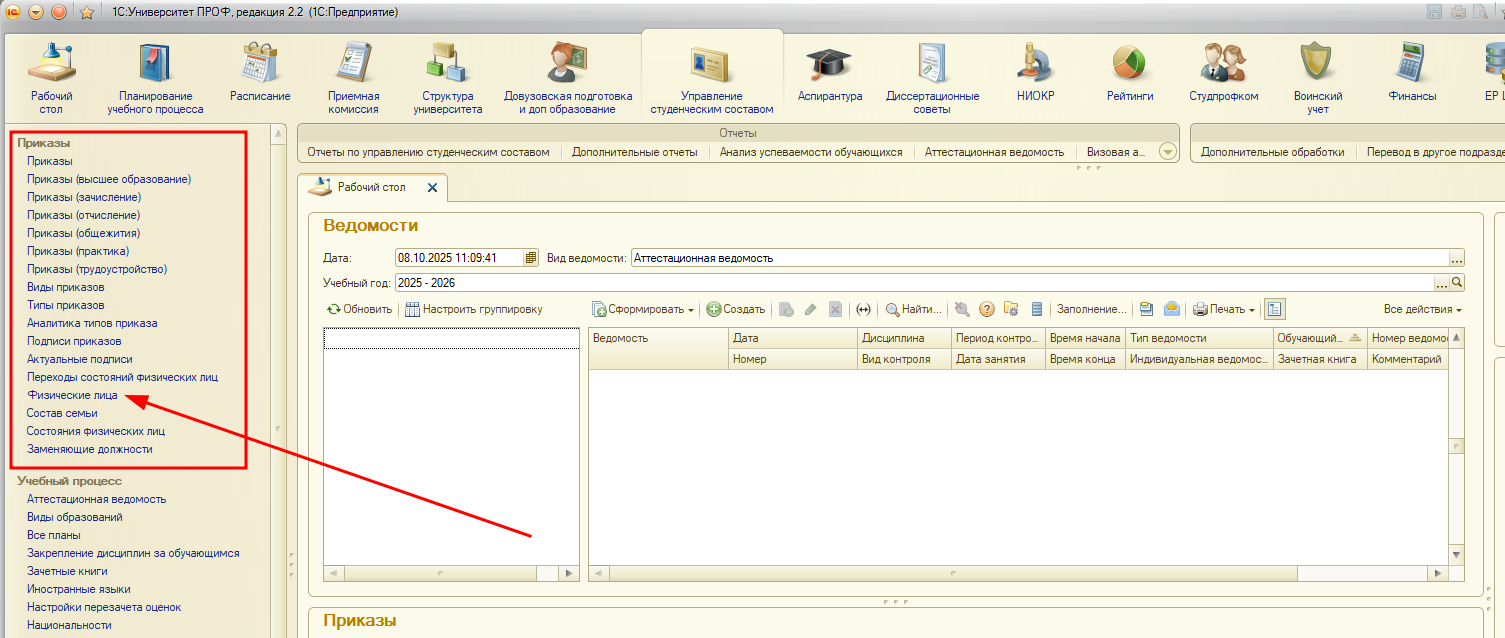Open the Все действия dropdown
This screenshot has height=638, width=1505.
(x=1422, y=310)
